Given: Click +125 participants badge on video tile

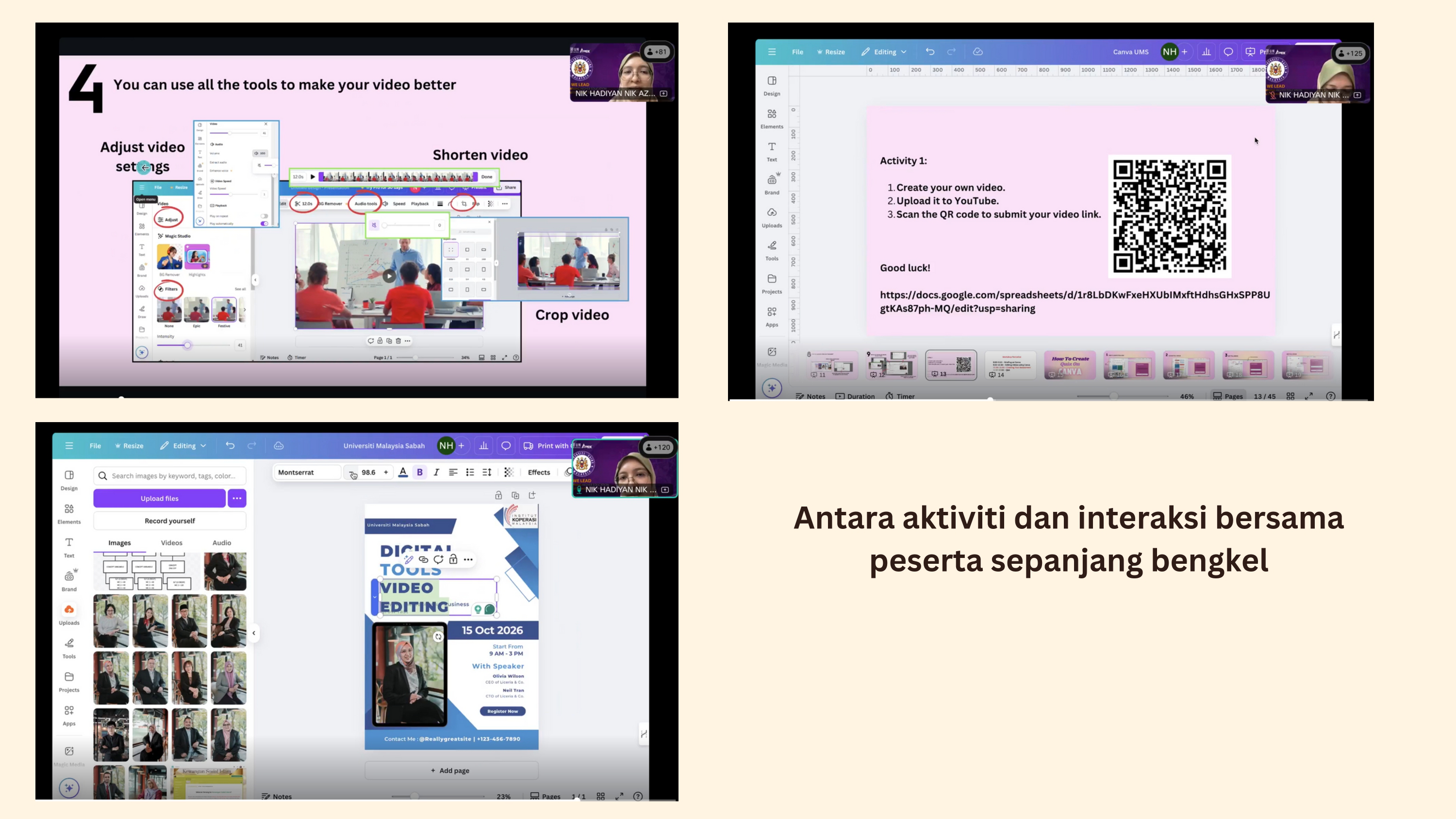Looking at the screenshot, I should tap(1350, 53).
